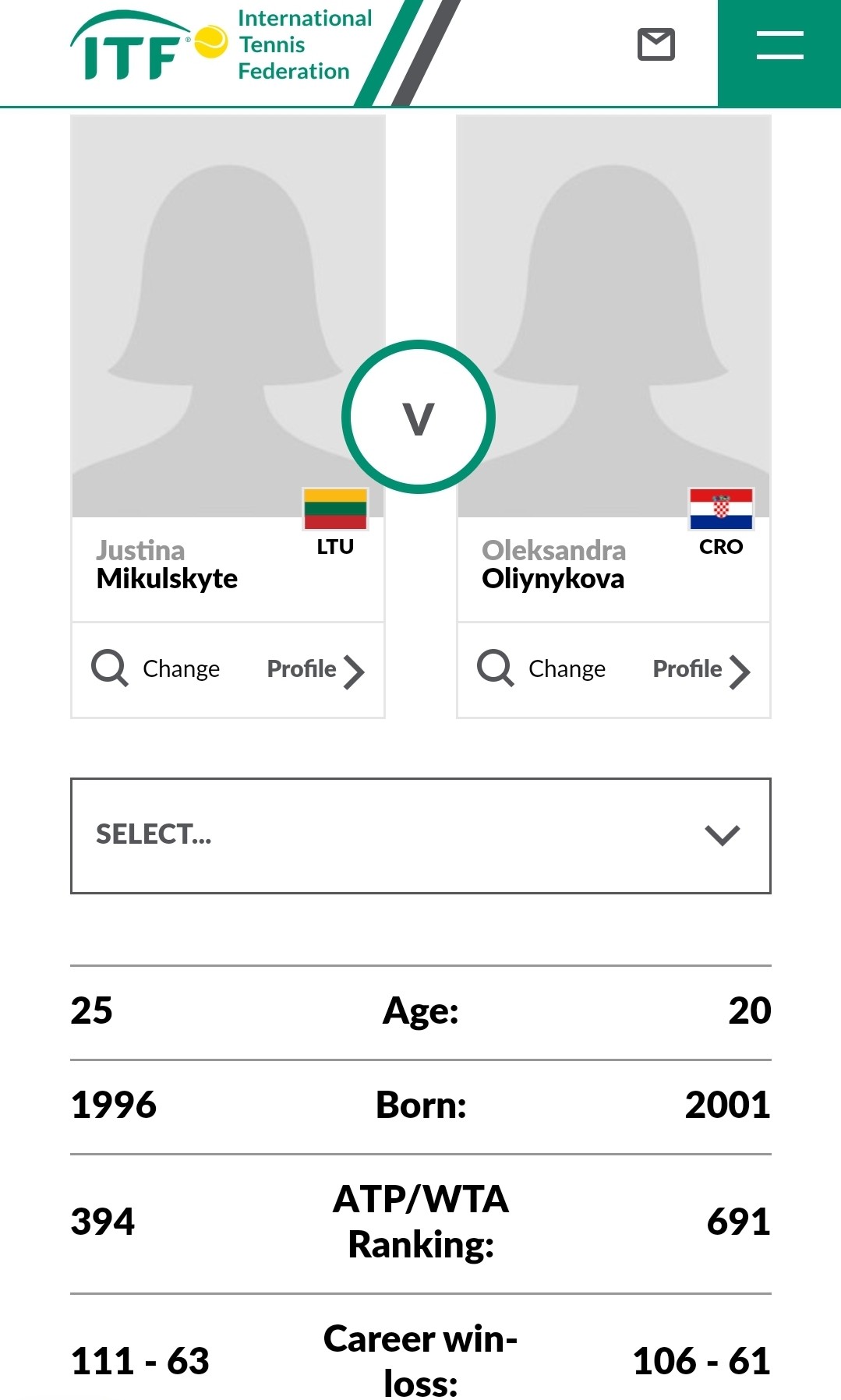The image size is (841, 1400).
Task: Change the player Oleksandra Oliynykova
Action: tap(567, 669)
